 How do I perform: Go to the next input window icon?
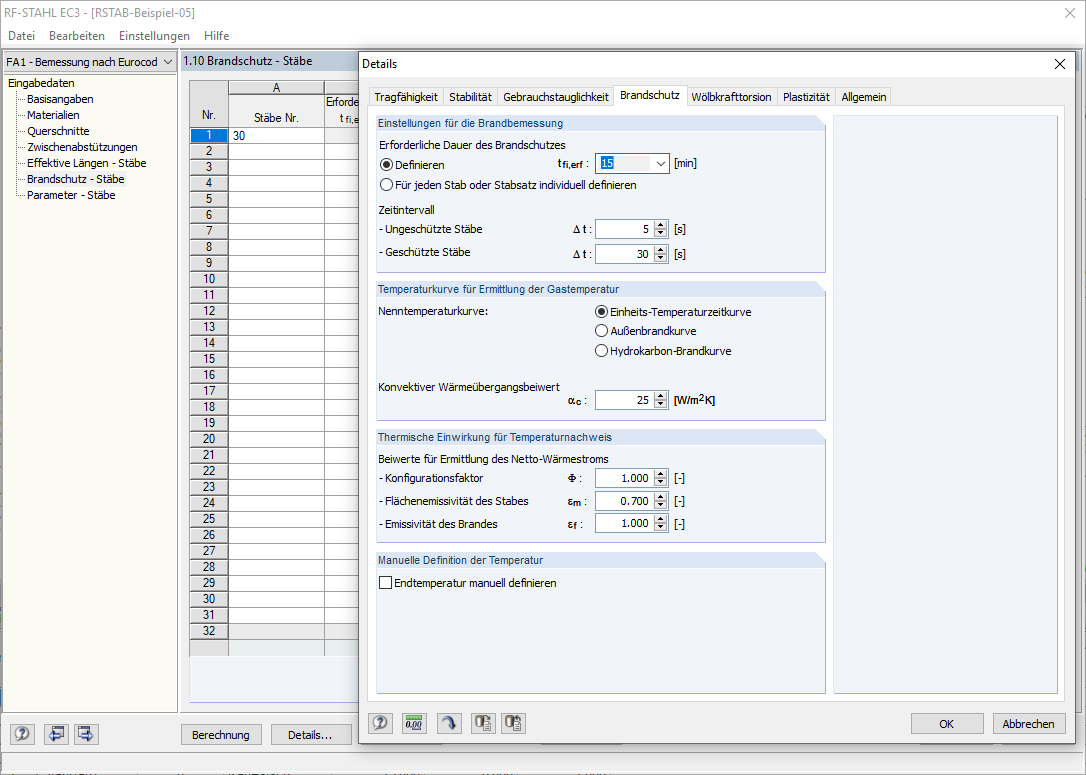tap(86, 734)
